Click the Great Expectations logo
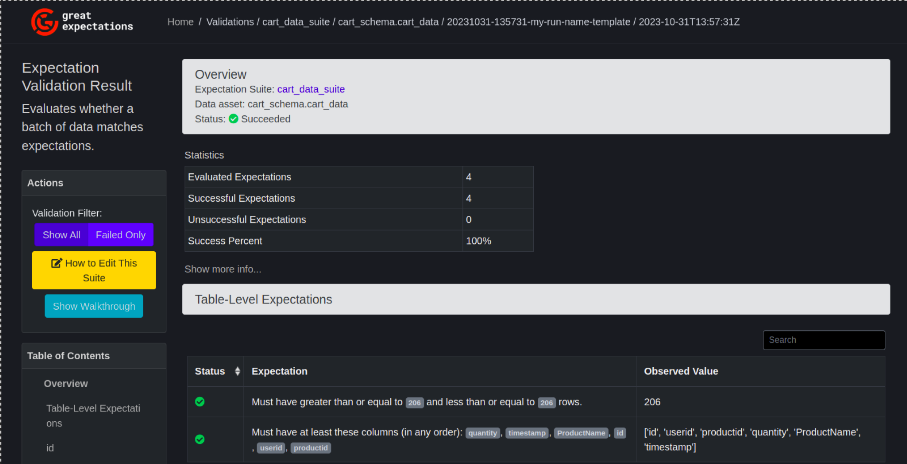This screenshot has width=907, height=464. click(x=81, y=21)
